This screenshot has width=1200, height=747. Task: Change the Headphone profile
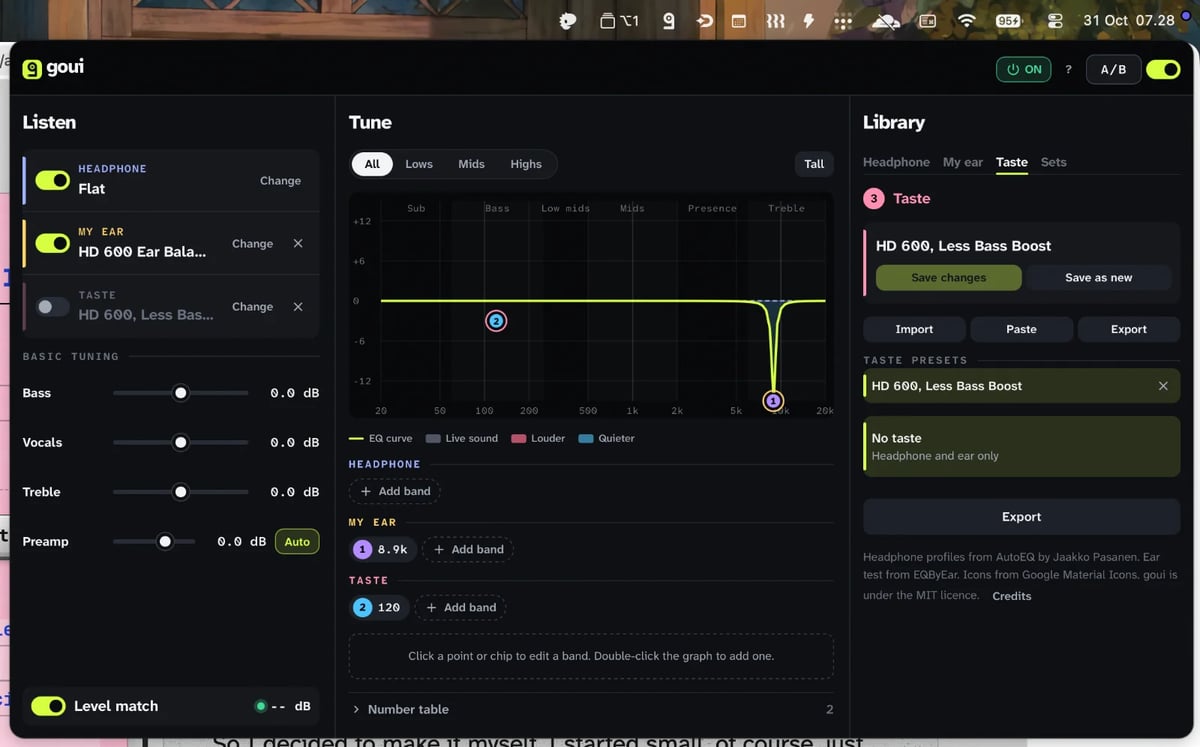280,181
